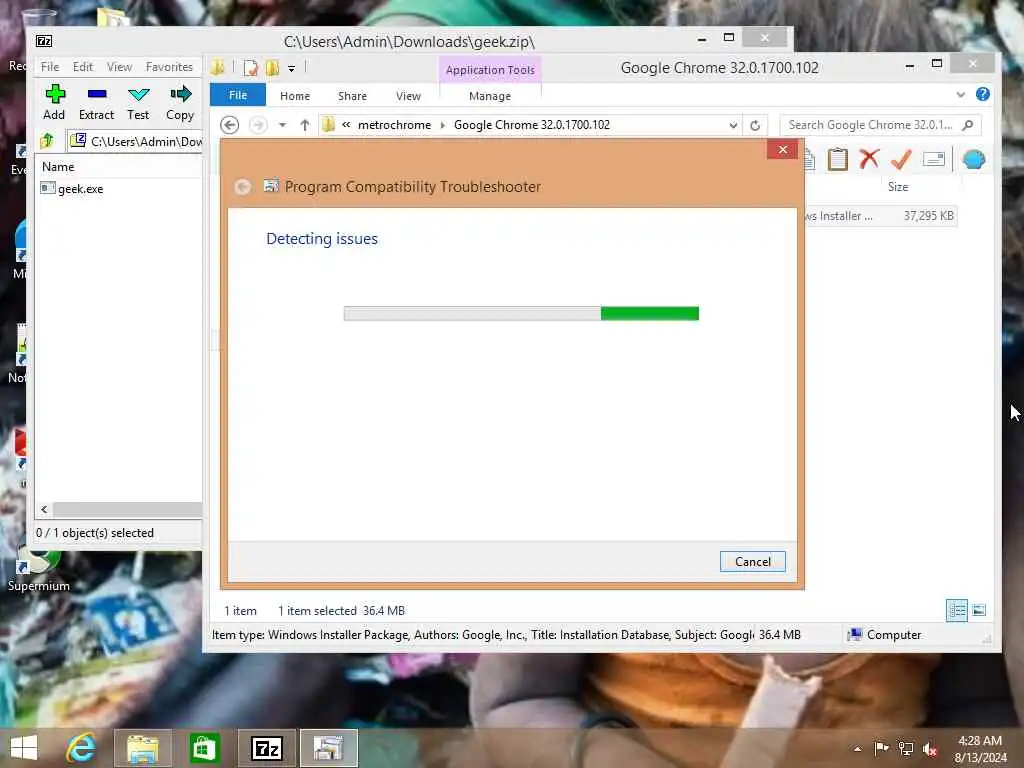Cancel the Program Compatibility Troubleshooter
This screenshot has height=768, width=1024.
(x=752, y=562)
